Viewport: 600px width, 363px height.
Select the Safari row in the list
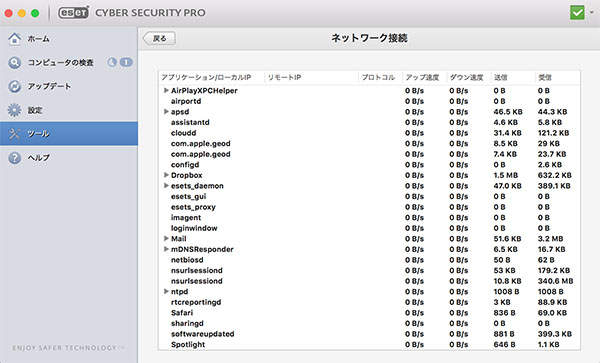tap(369, 313)
